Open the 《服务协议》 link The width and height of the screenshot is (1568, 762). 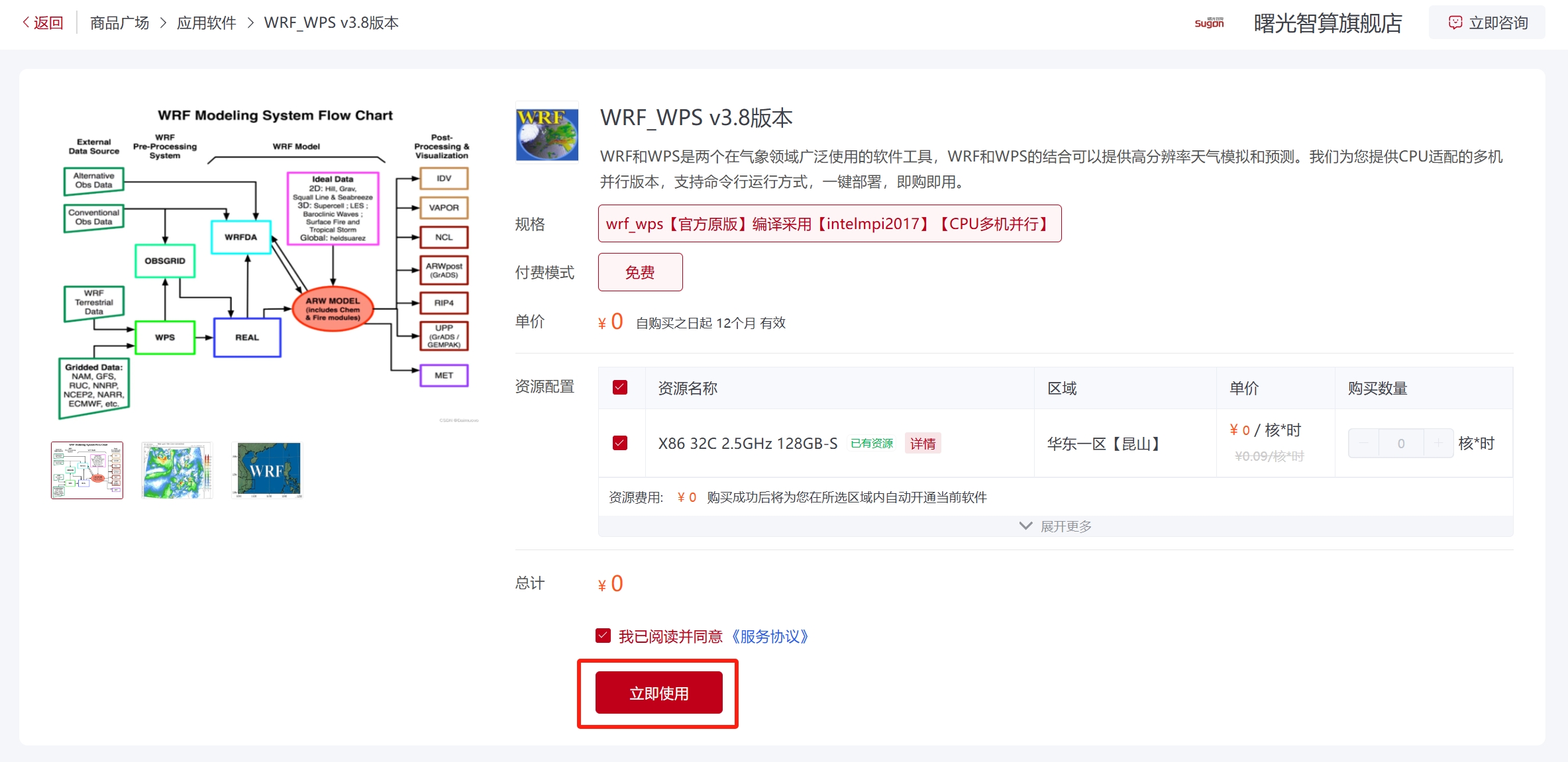click(x=770, y=636)
